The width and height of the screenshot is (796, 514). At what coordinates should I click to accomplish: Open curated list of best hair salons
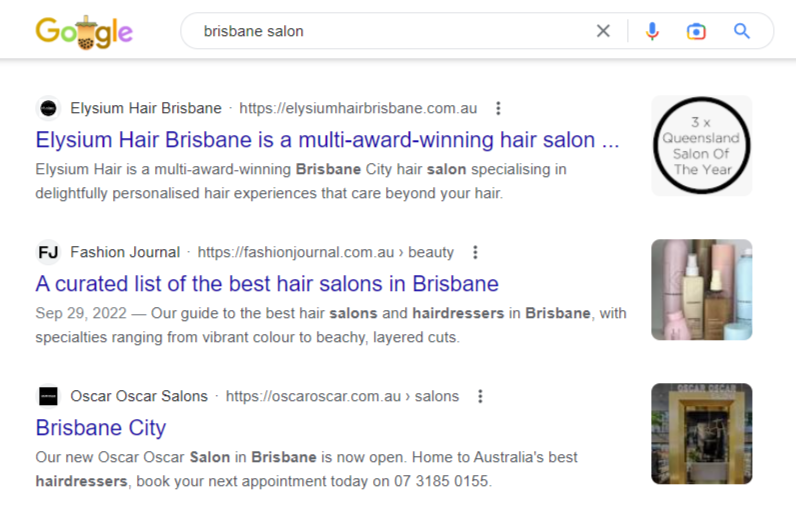tap(267, 284)
